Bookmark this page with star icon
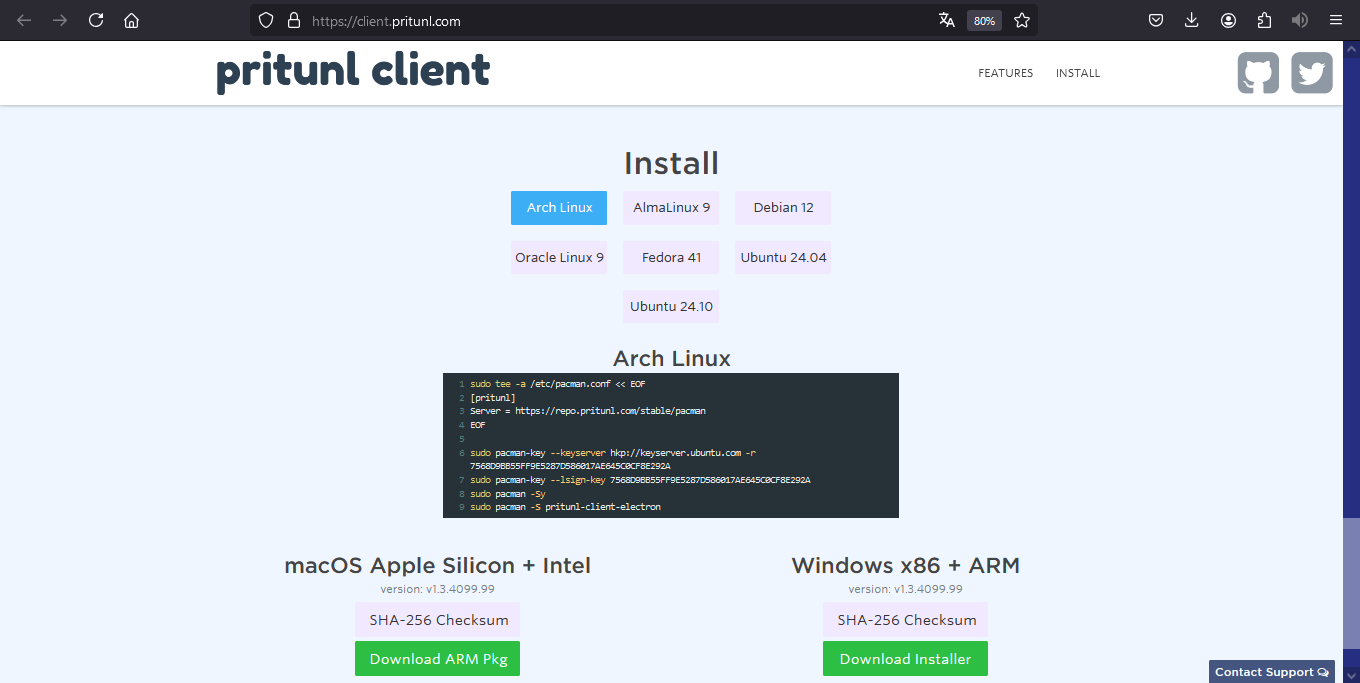Image resolution: width=1360 pixels, height=683 pixels. 1021,20
